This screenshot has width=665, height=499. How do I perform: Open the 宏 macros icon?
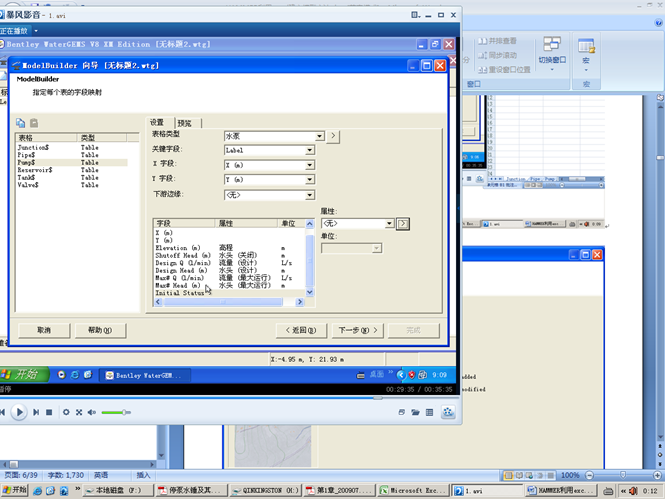586,46
